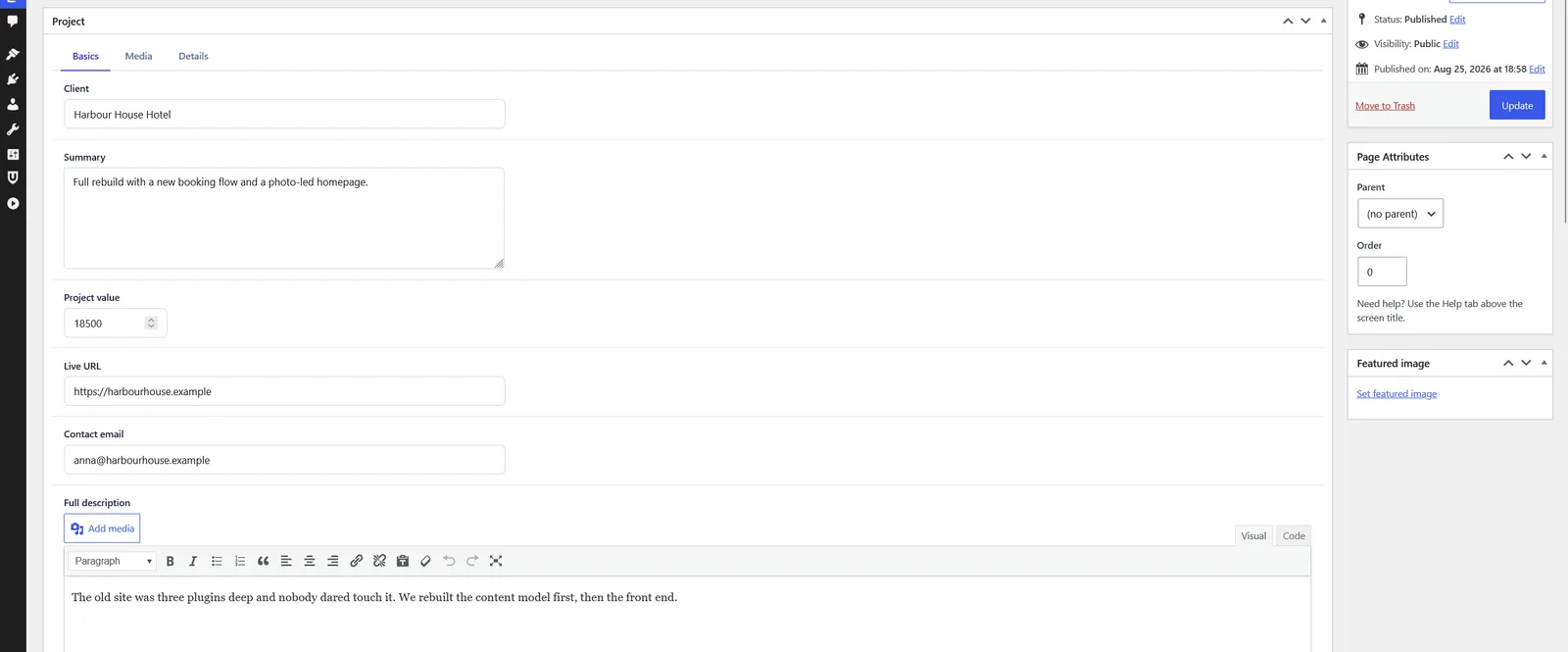
Task: Open Plugins plug icon in sidebar
Action: coord(13,79)
